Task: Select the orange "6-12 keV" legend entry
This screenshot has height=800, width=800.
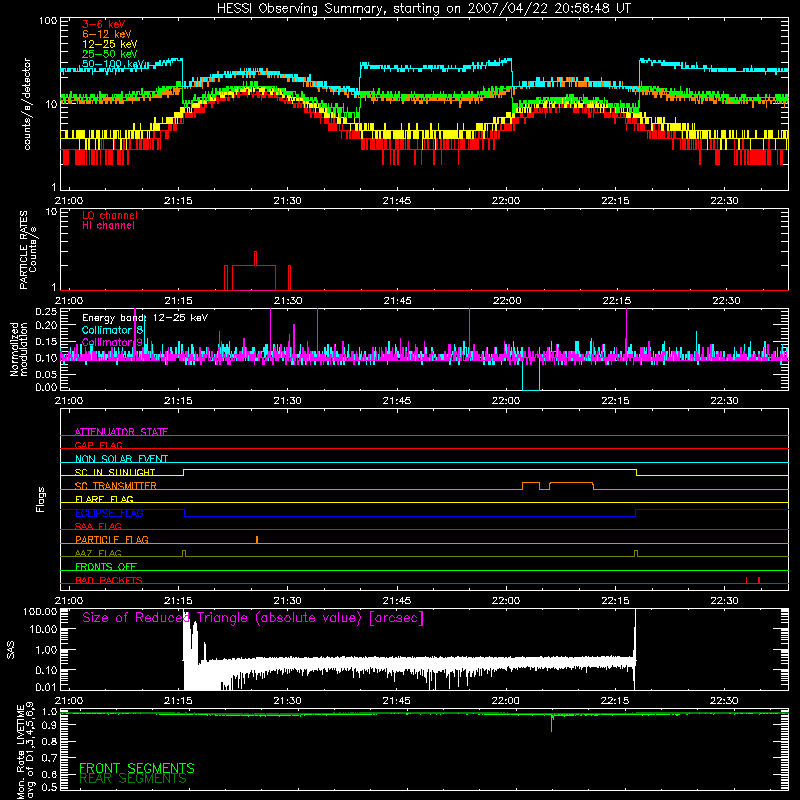Action: point(107,34)
